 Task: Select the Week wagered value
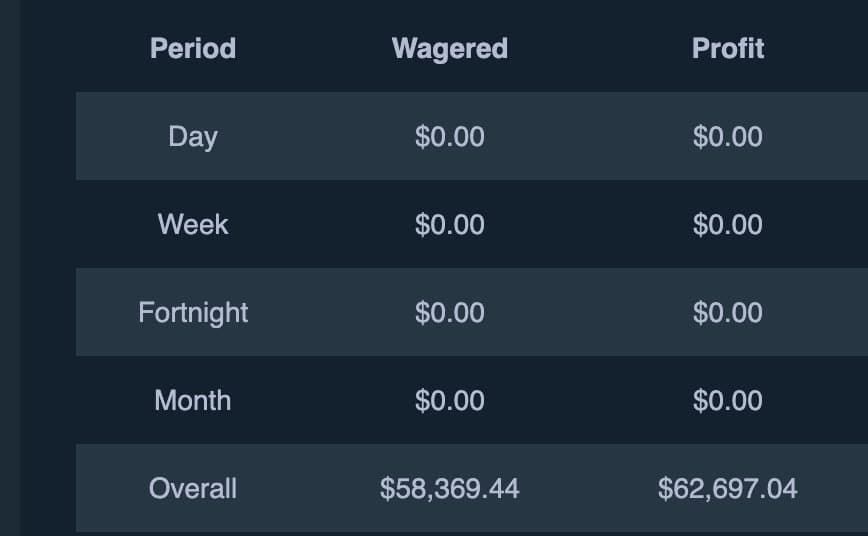pos(450,224)
